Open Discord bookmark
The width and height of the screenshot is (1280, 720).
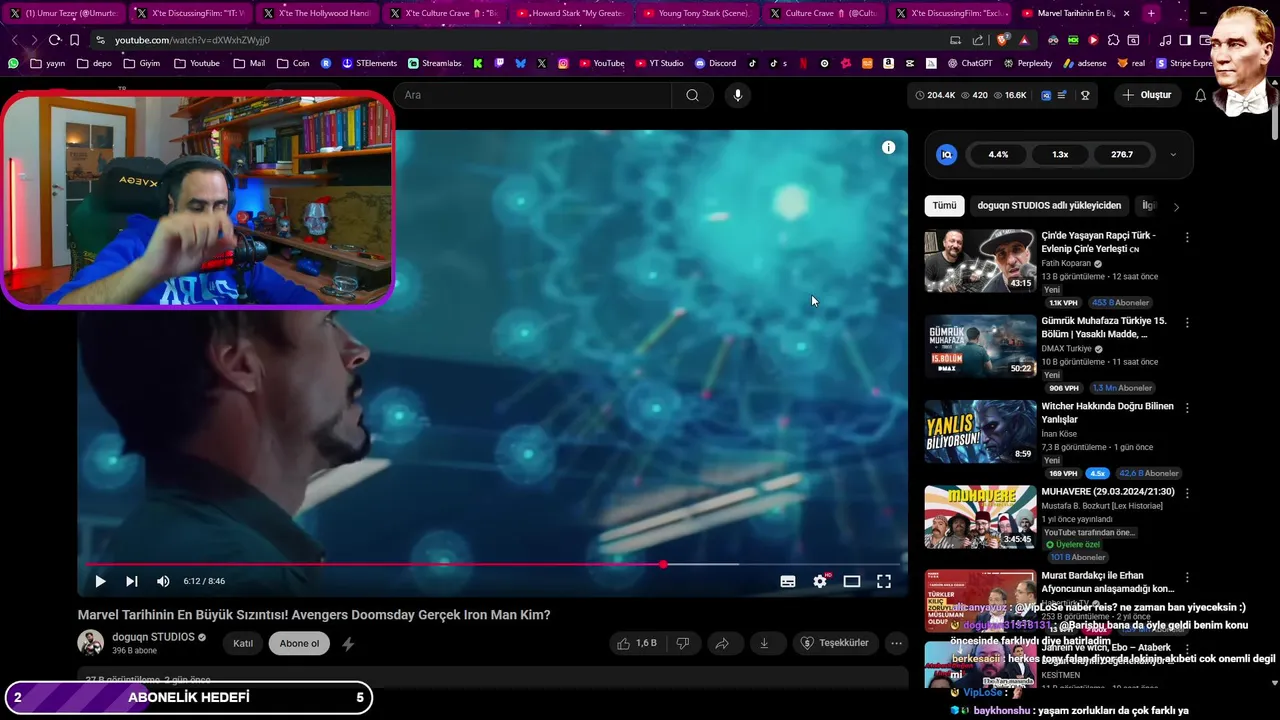715,63
